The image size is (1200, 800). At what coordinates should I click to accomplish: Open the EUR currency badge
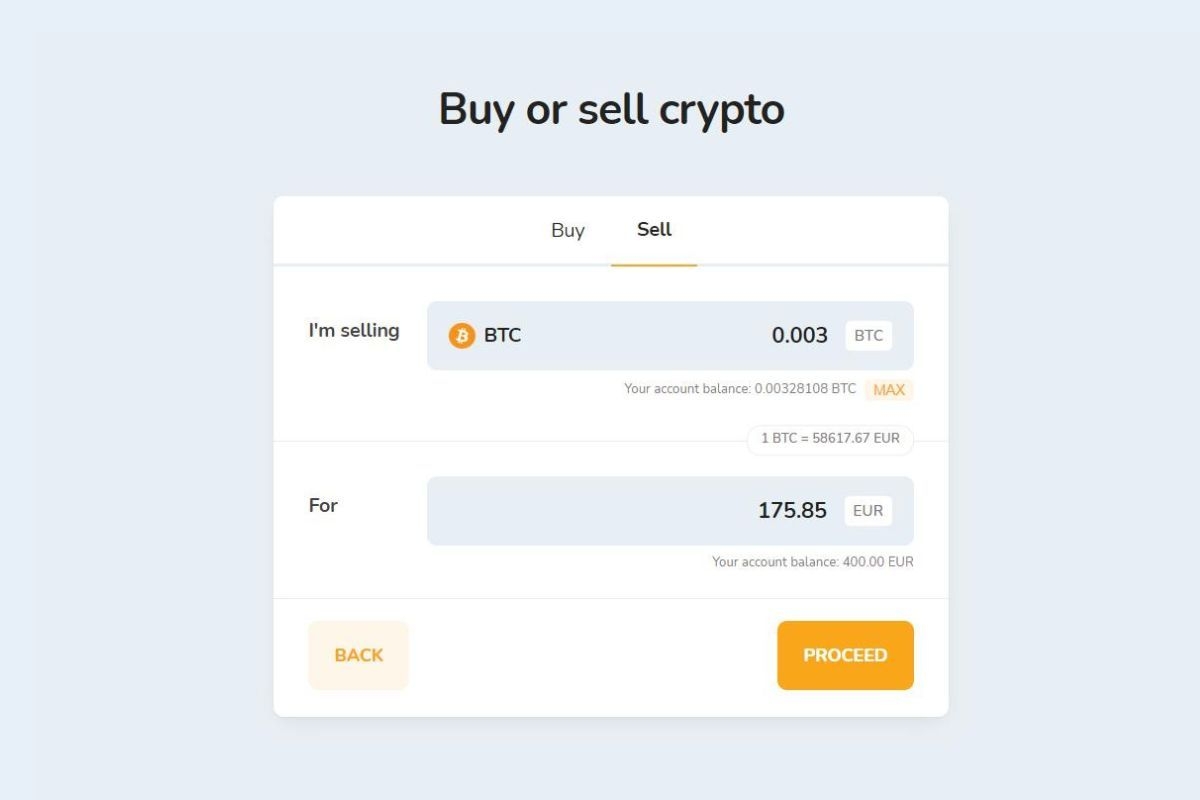868,511
